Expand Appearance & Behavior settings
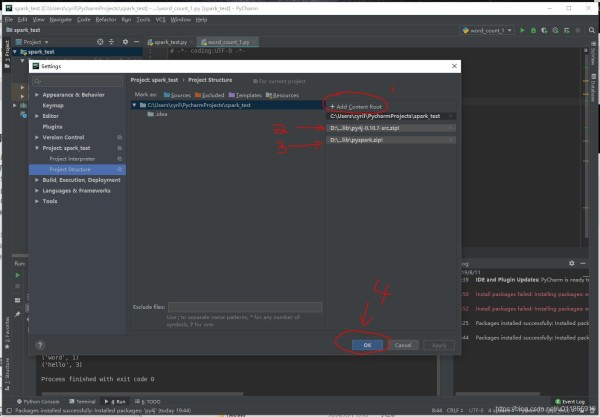This screenshot has height=417, width=600. click(x=37, y=94)
